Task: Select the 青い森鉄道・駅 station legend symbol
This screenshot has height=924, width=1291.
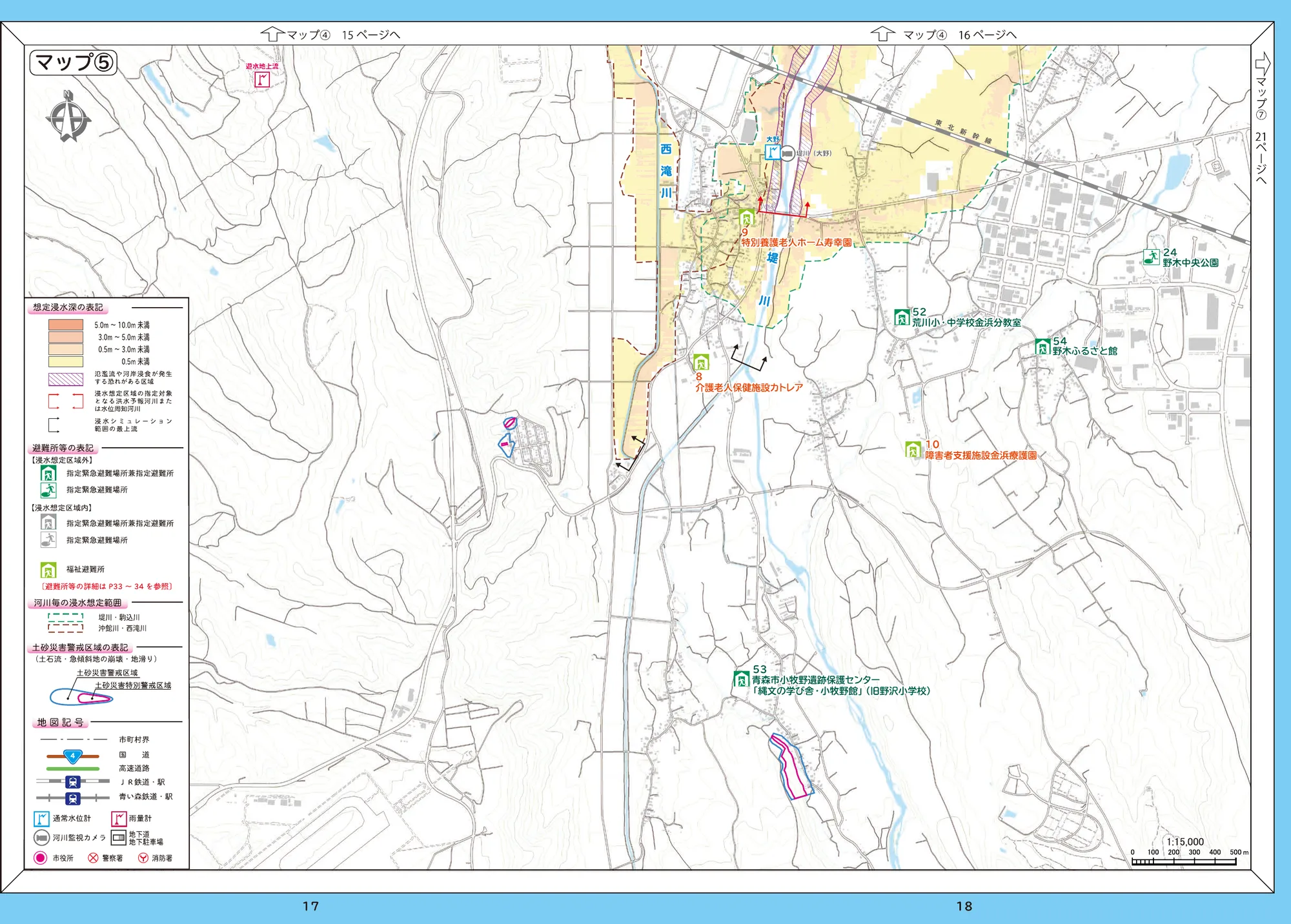Action: pos(73,798)
